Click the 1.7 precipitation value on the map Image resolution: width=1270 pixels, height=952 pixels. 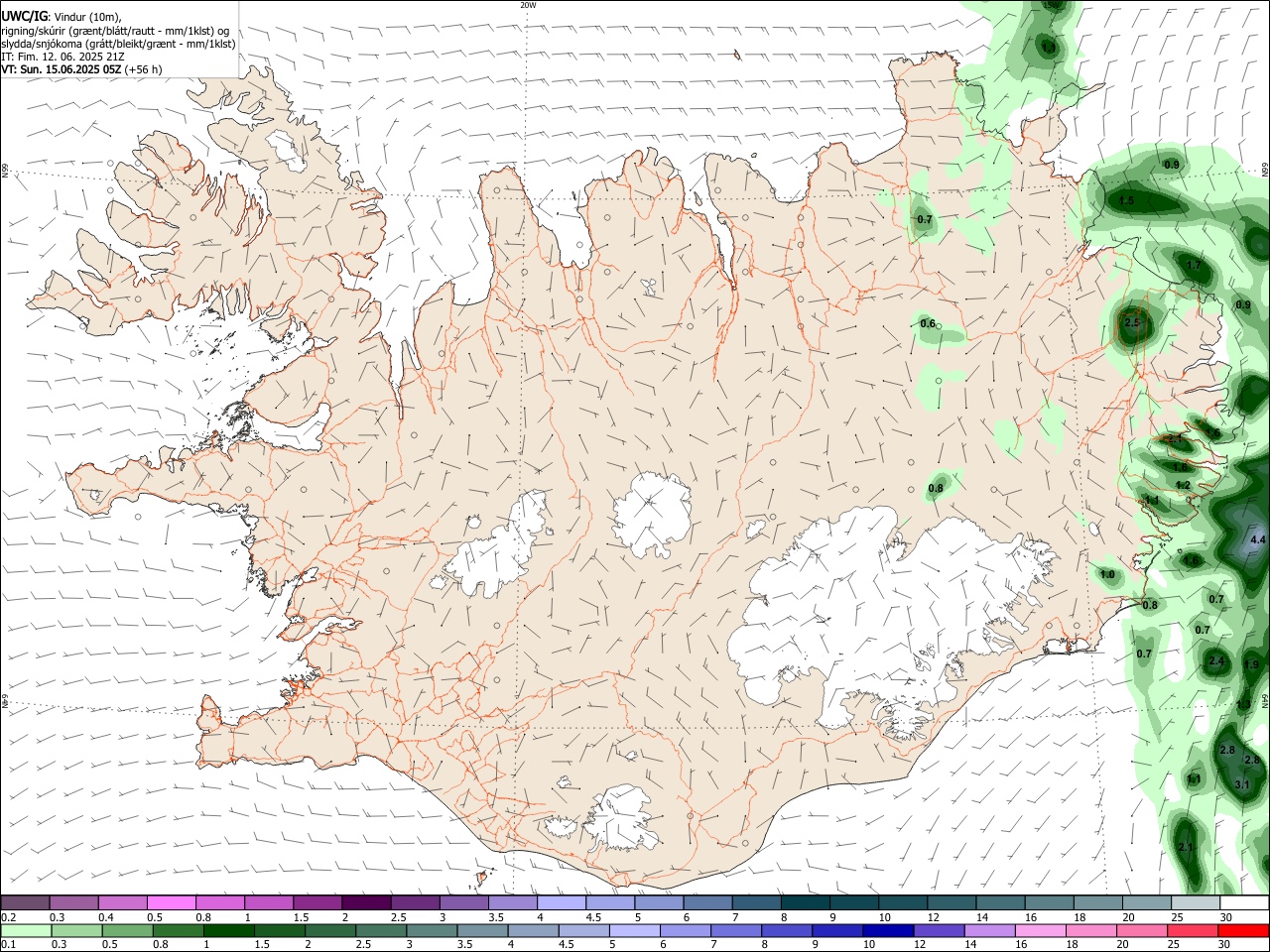pos(1194,266)
